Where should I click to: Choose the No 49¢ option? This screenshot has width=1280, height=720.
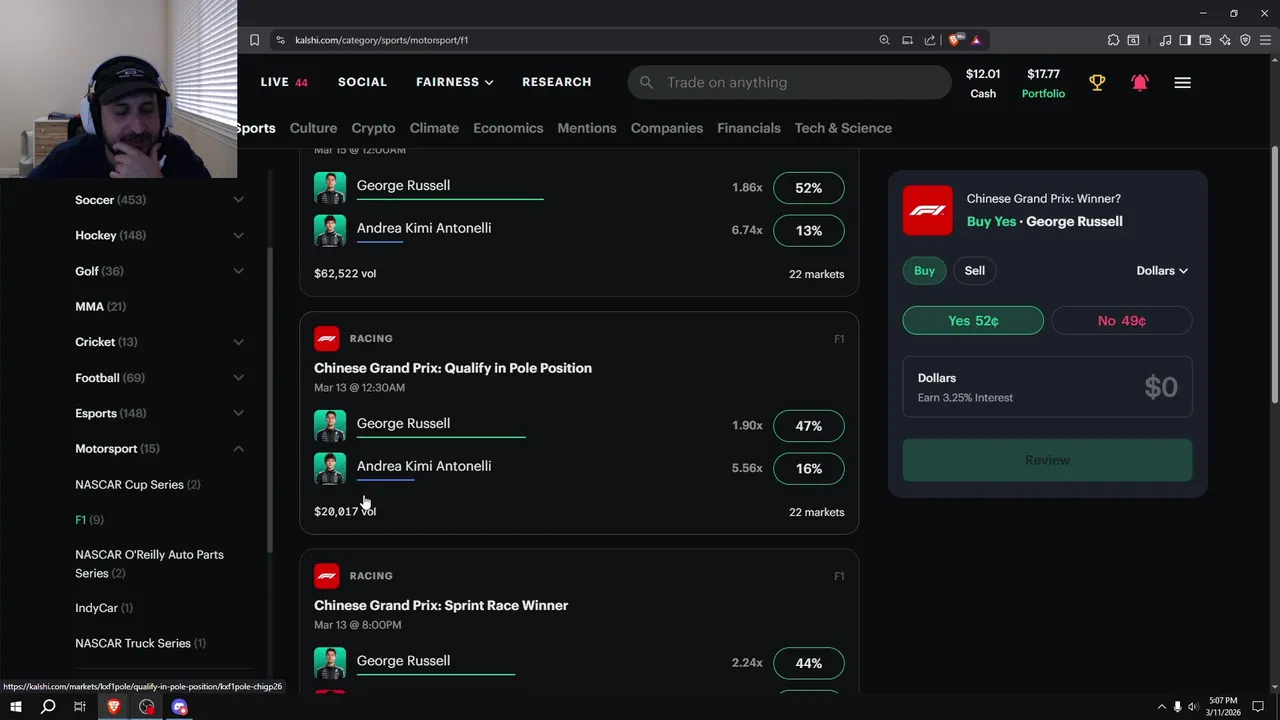click(x=1122, y=320)
